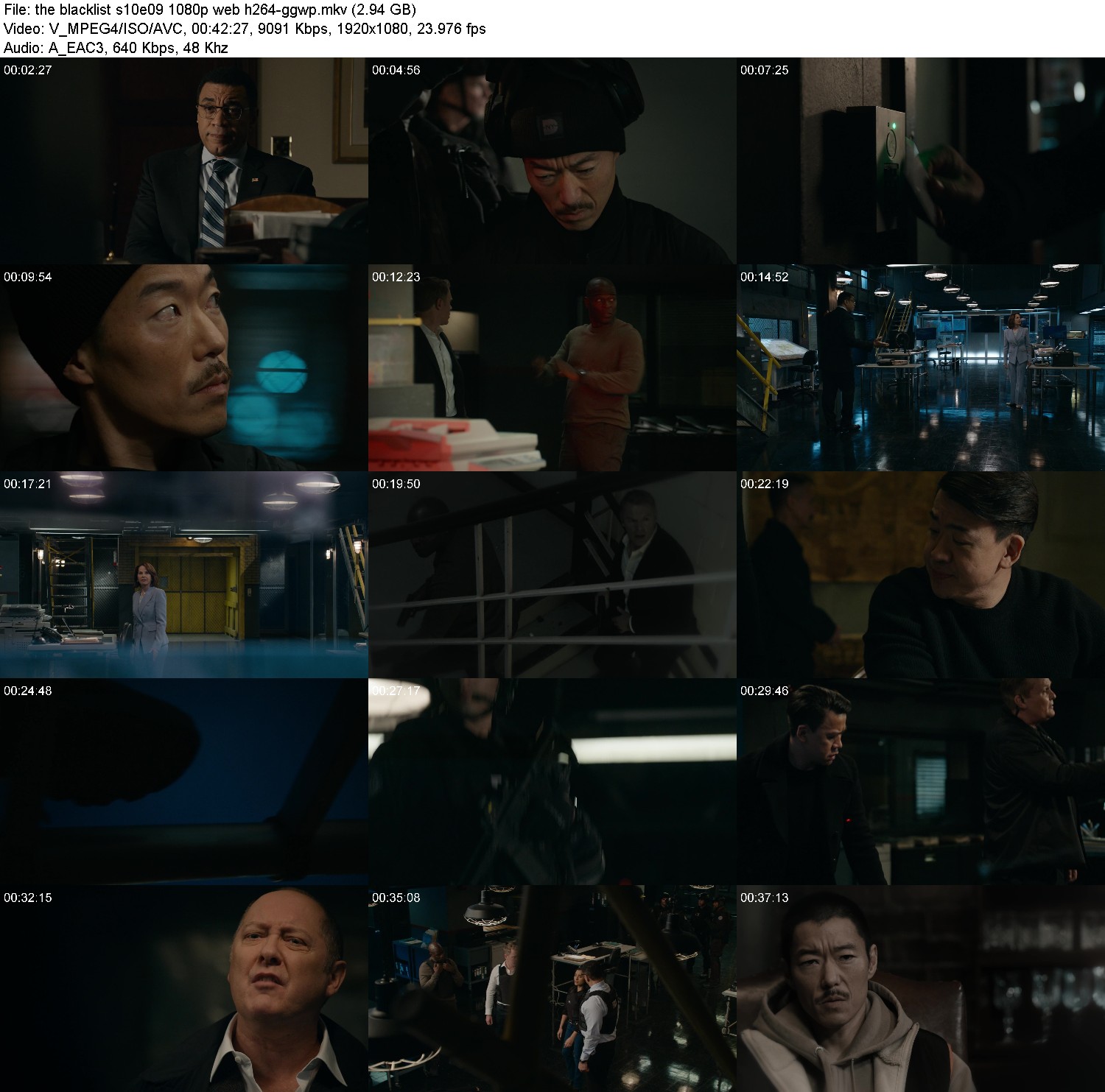Image resolution: width=1105 pixels, height=1092 pixels.
Task: Click the Audio A_EAC3 info line
Action: pos(116,48)
